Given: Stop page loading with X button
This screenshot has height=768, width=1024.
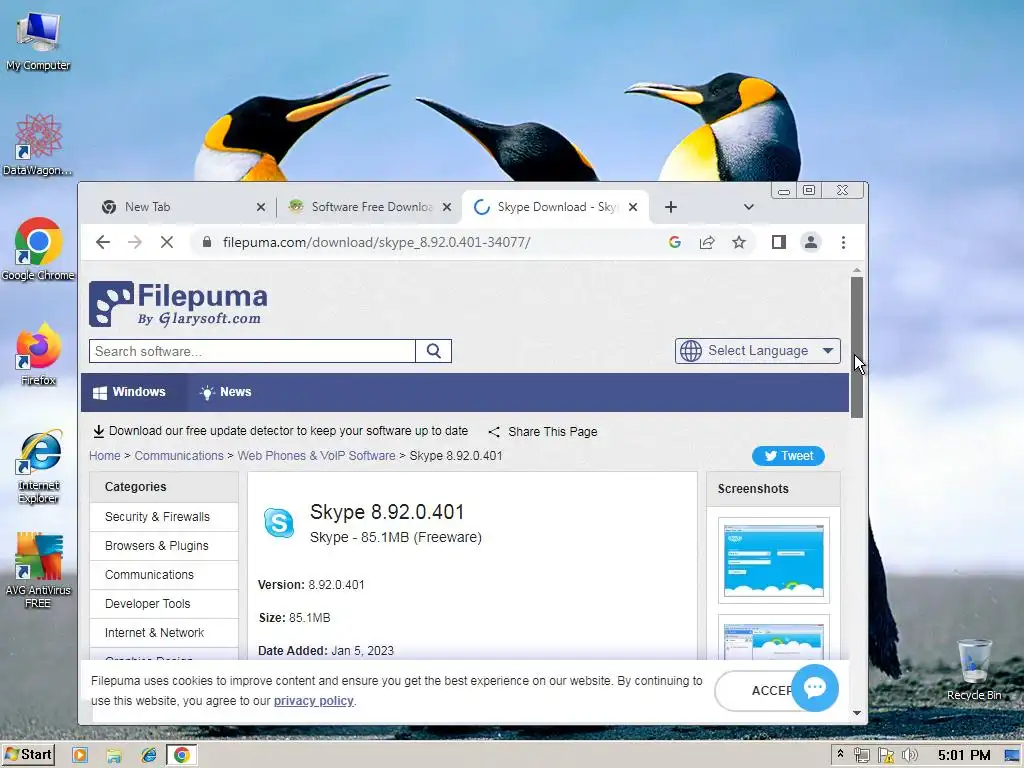Looking at the screenshot, I should (x=167, y=242).
